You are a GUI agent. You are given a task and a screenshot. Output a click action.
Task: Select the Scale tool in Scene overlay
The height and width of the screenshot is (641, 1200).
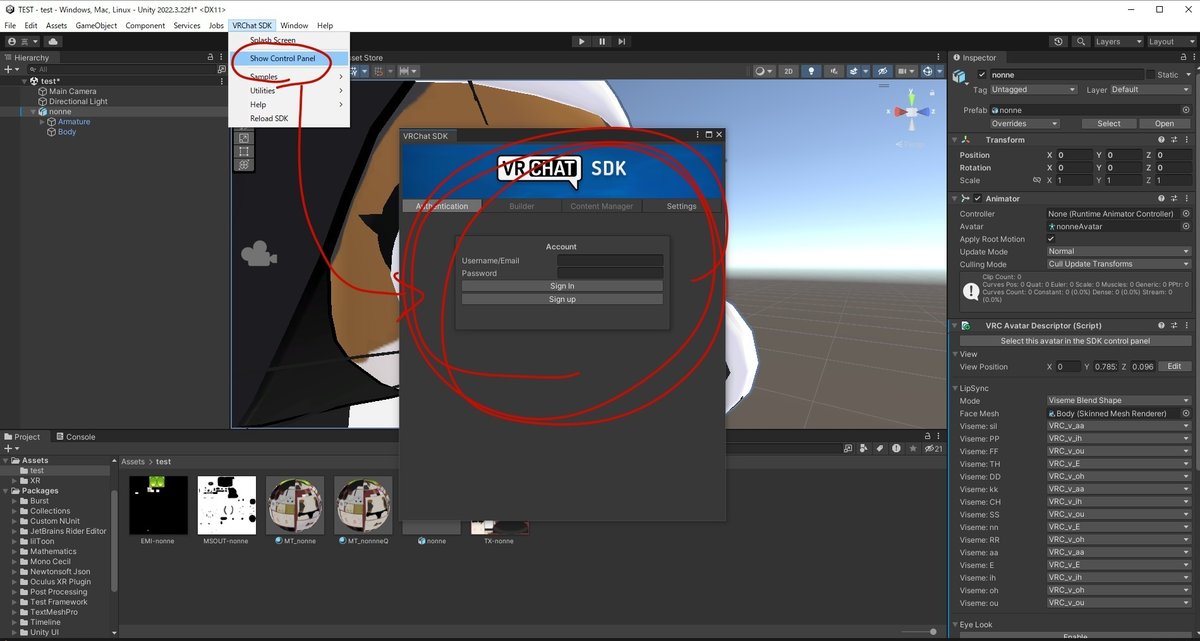(x=243, y=138)
